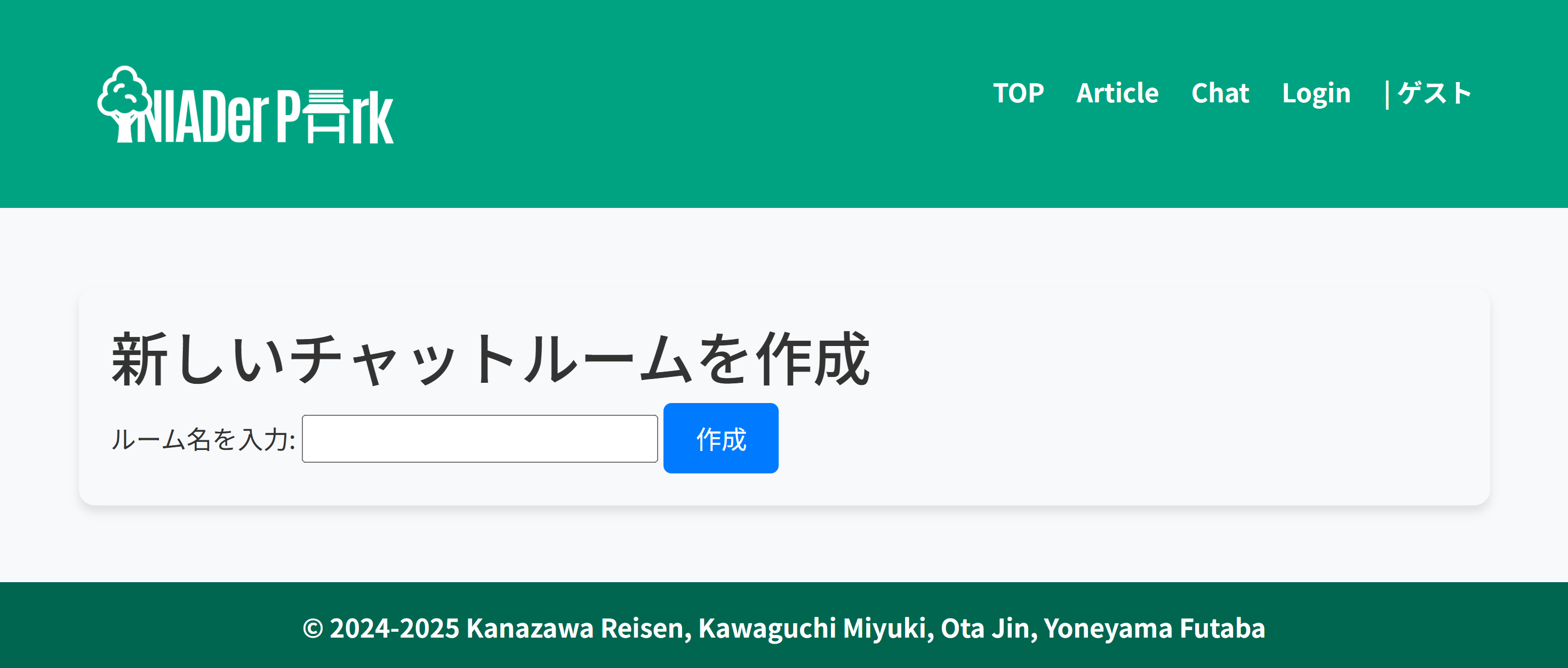
Task: Click the NIADer Park logo
Action: click(x=245, y=104)
